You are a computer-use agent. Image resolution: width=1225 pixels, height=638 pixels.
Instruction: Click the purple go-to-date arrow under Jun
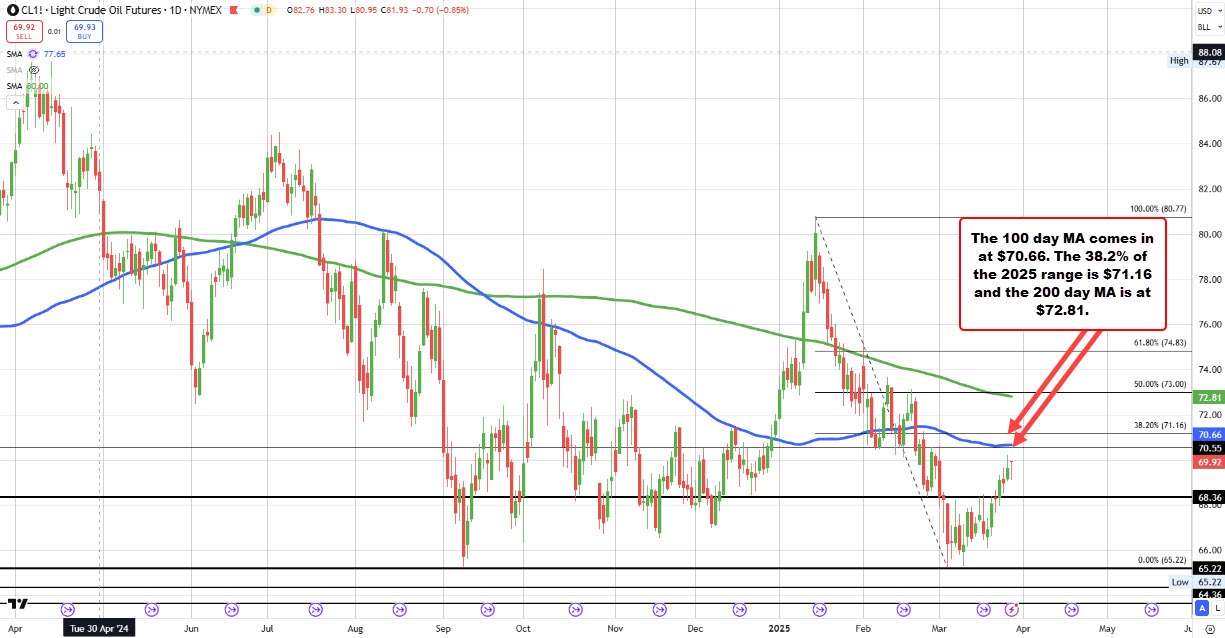click(231, 608)
